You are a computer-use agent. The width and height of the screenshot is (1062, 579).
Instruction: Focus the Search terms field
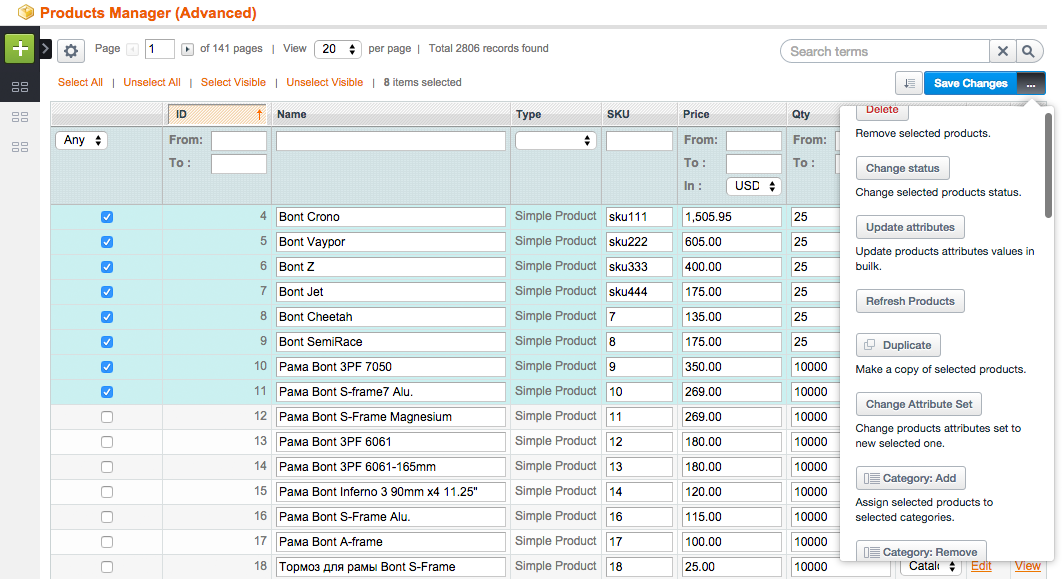click(886, 51)
